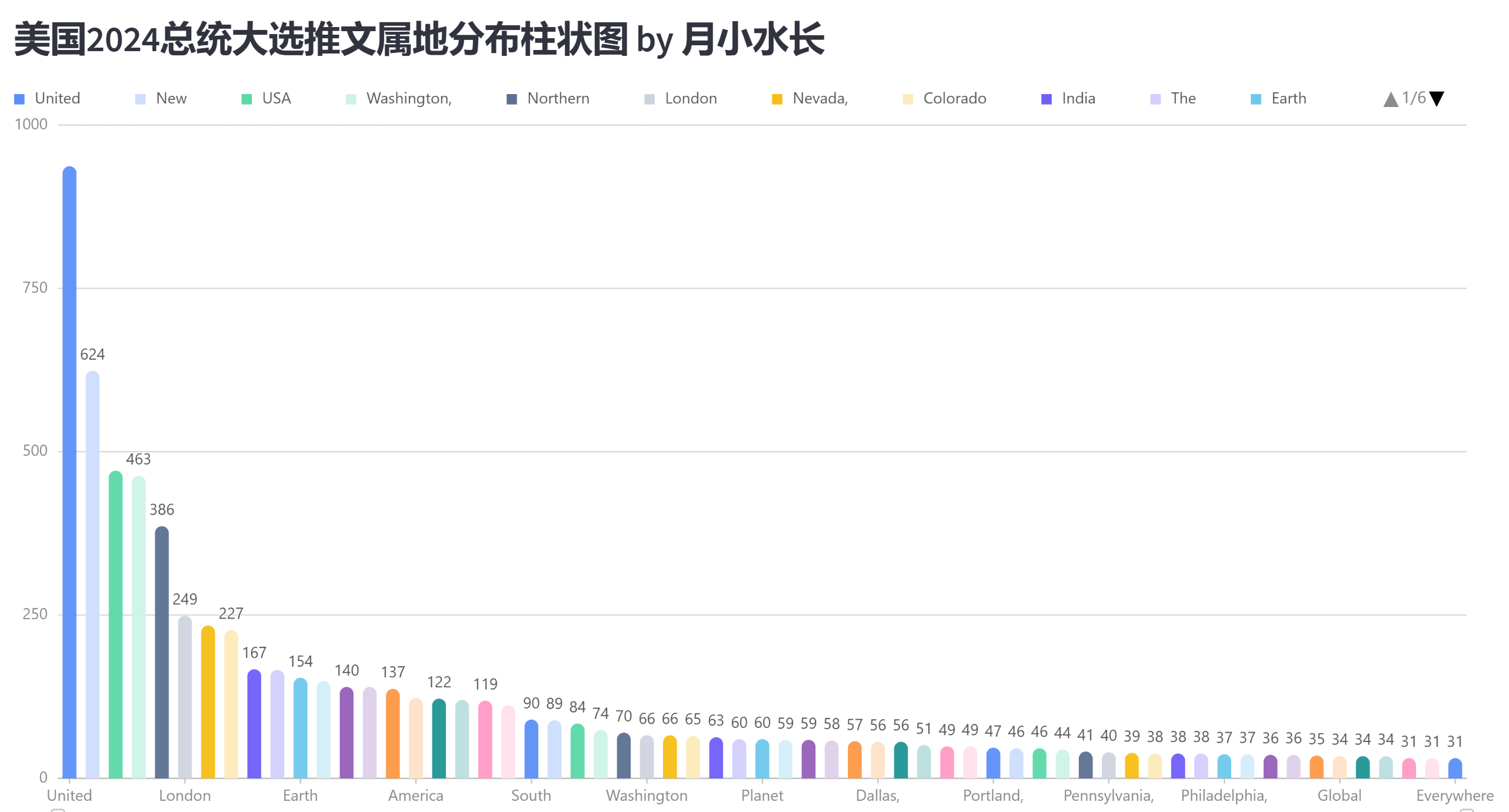Go to next legend page with down arrow
Screen dimensions: 1509x812
(x=1435, y=98)
